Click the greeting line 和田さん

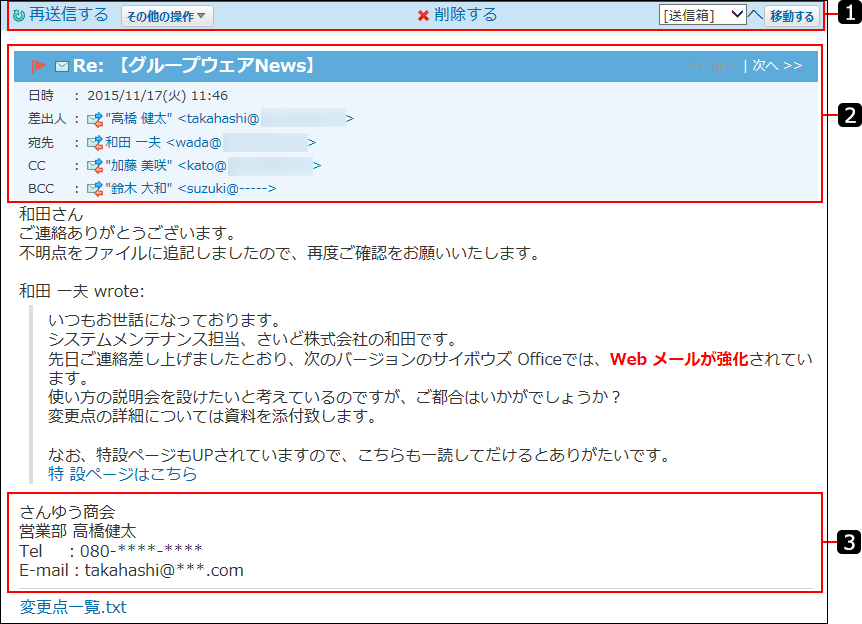[x=51, y=214]
